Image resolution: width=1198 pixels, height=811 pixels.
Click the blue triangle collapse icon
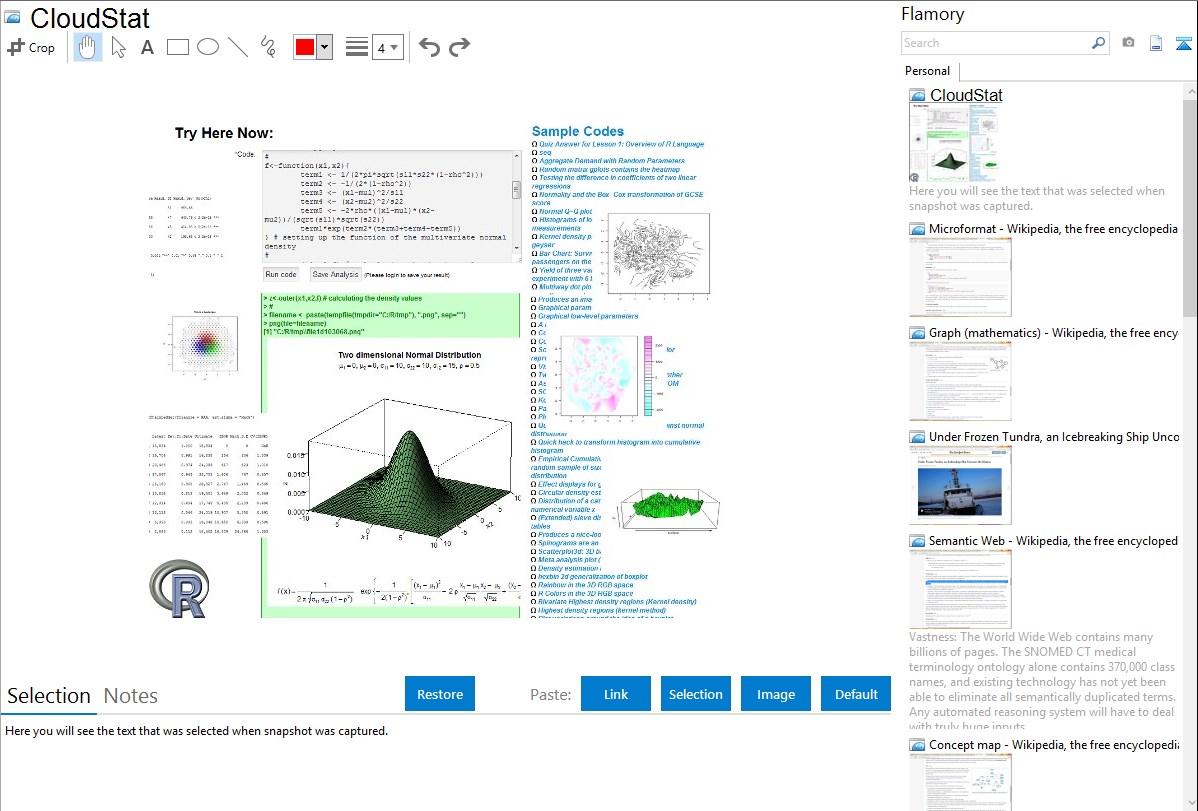(1184, 44)
